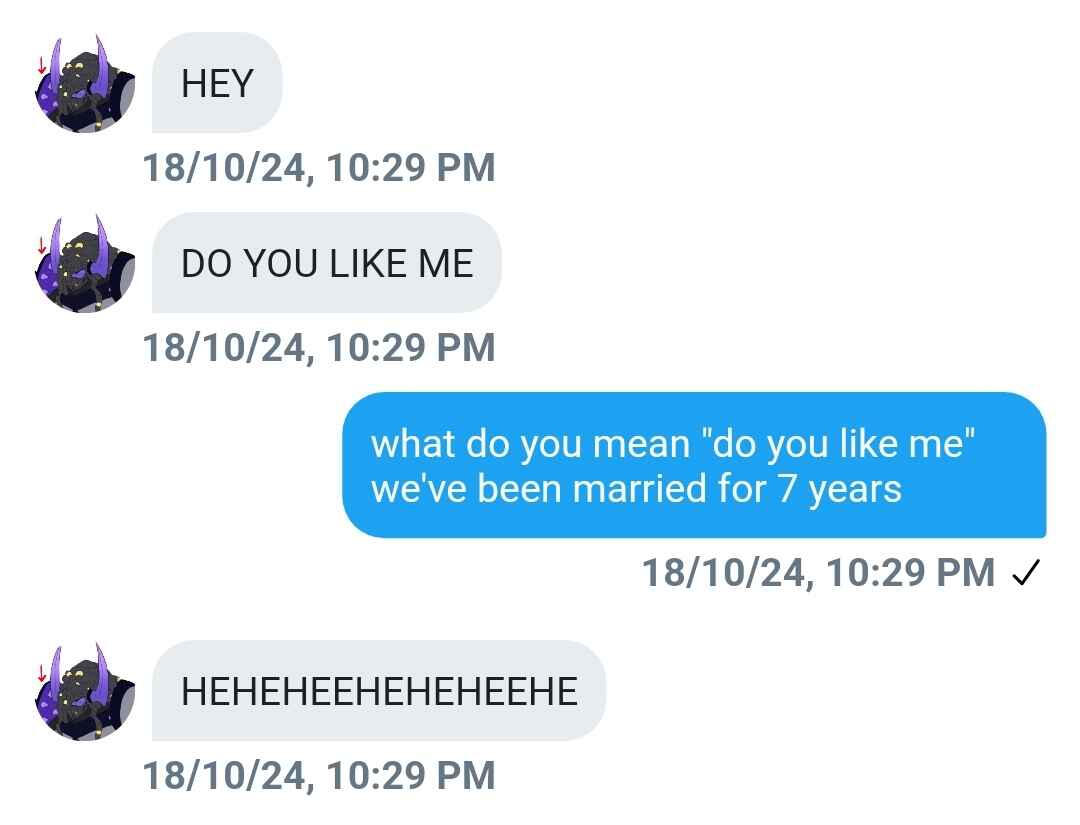Click the 10:29 PM time below HEHEHEEHEHEHEEHE
Screen dimensions: 1080x825
(x=410, y=775)
